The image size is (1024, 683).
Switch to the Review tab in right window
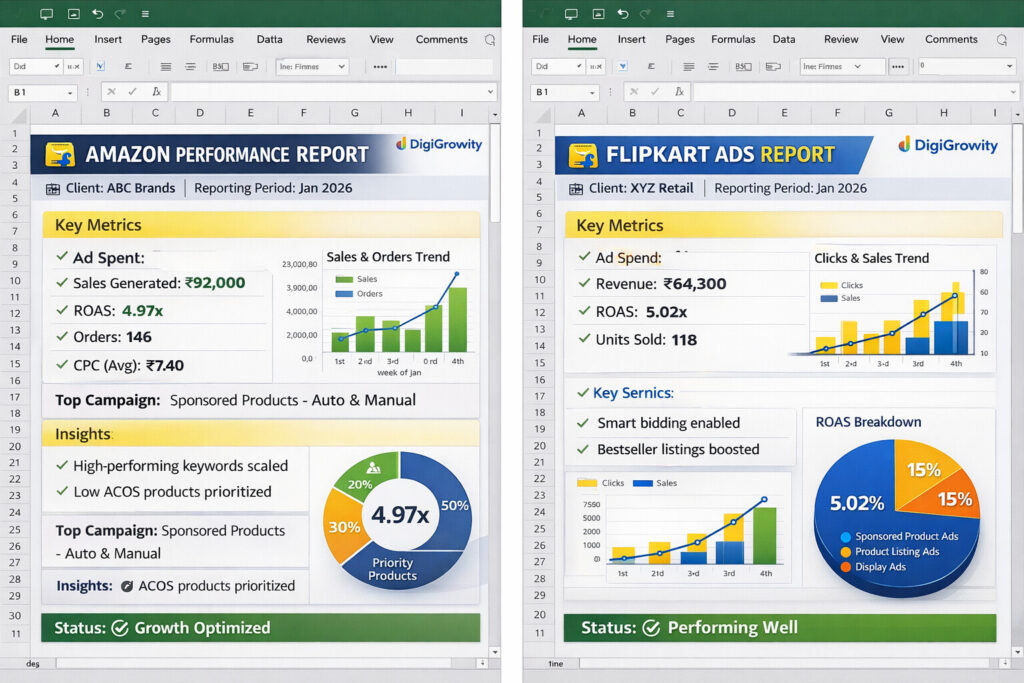pyautogui.click(x=840, y=40)
